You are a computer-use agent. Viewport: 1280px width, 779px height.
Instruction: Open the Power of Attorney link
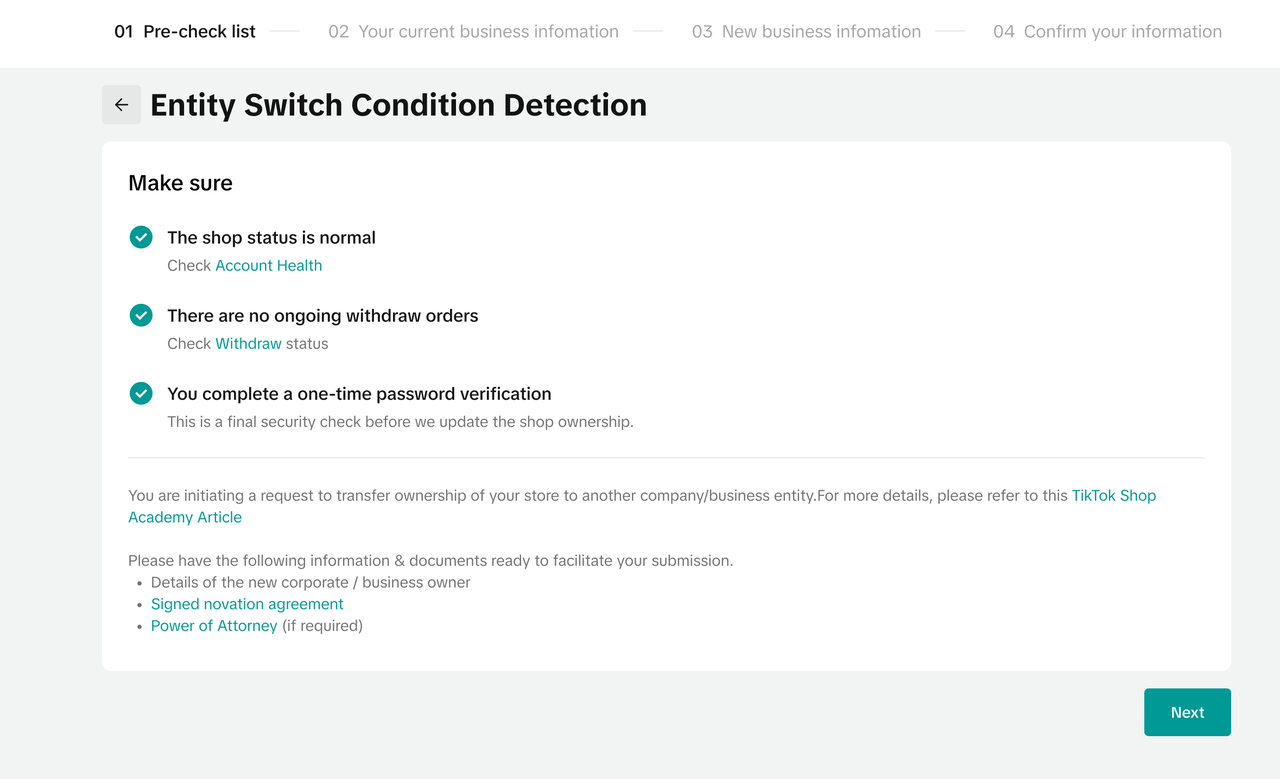coord(214,626)
